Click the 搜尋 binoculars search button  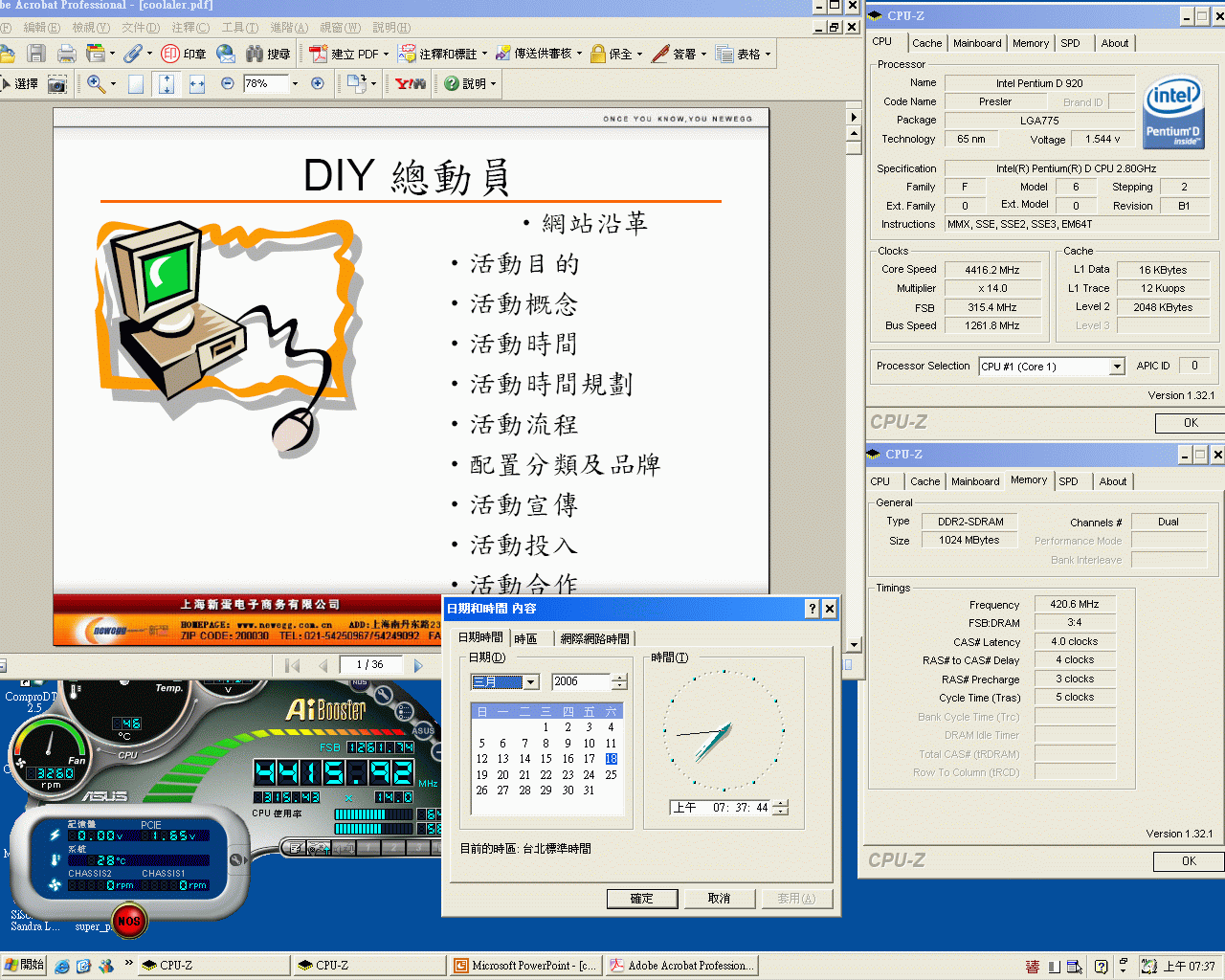click(268, 54)
